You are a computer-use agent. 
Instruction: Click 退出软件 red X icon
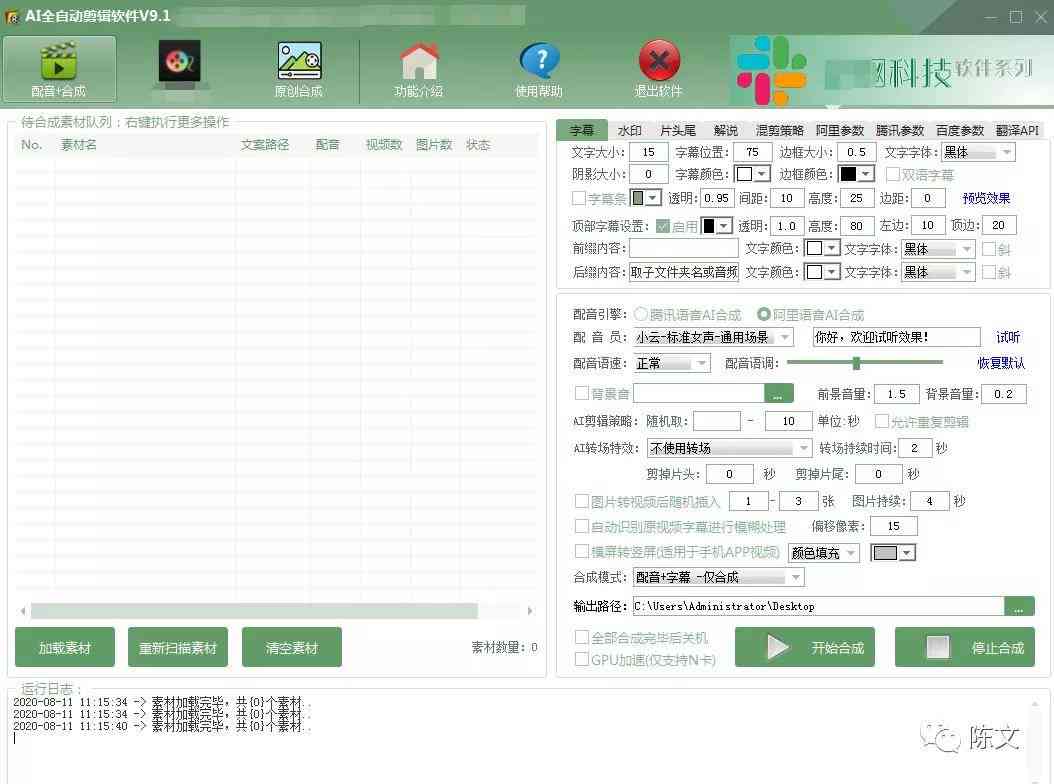tap(658, 69)
